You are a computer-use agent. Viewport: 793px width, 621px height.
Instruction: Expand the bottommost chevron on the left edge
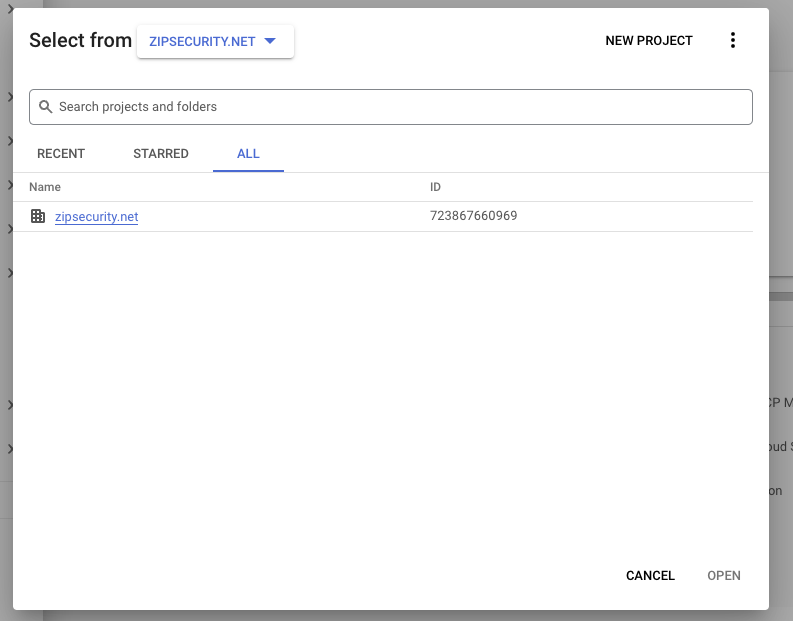(9, 449)
